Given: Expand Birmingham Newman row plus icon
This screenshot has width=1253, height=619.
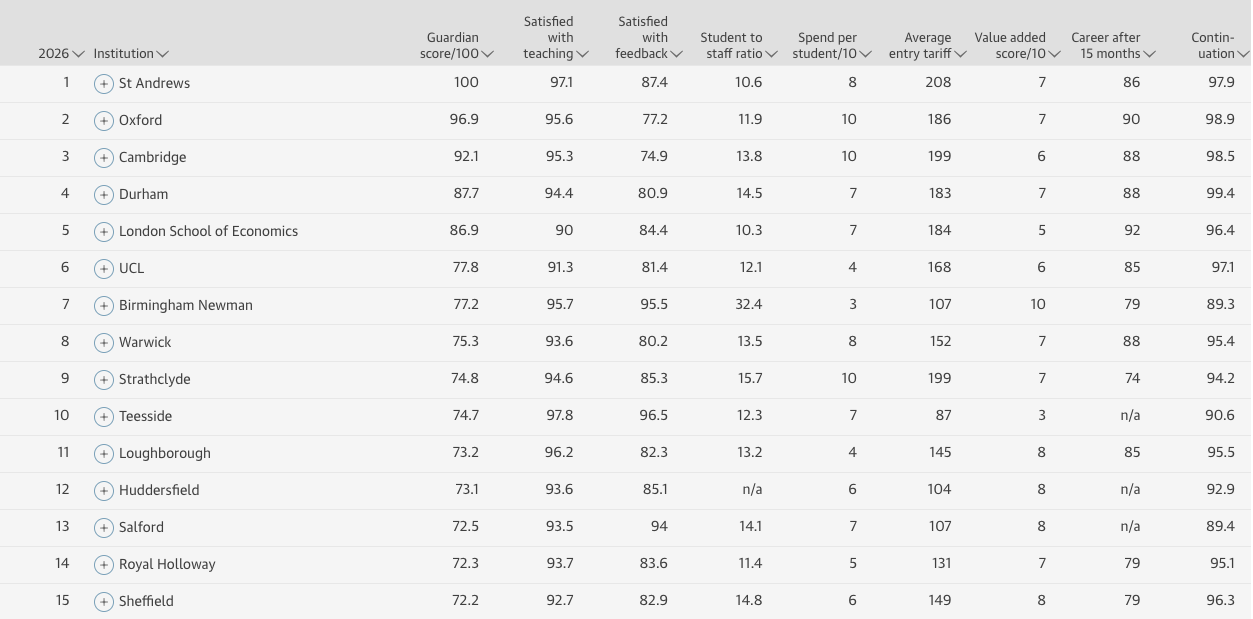Looking at the screenshot, I should (104, 306).
